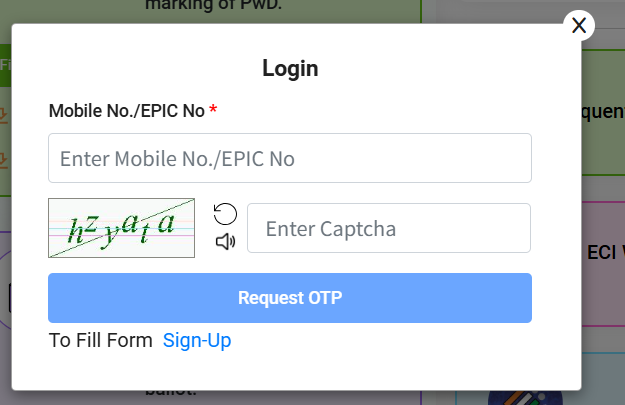Click the green captcha image
The height and width of the screenshot is (405, 625).
[x=122, y=228]
